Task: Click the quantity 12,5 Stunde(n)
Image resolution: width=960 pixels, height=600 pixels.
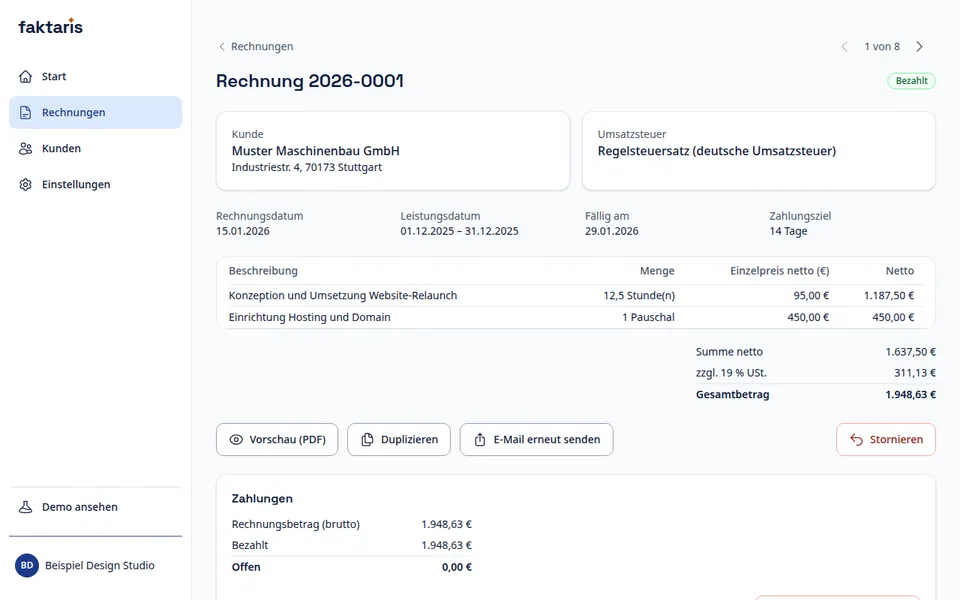Action: pos(639,296)
